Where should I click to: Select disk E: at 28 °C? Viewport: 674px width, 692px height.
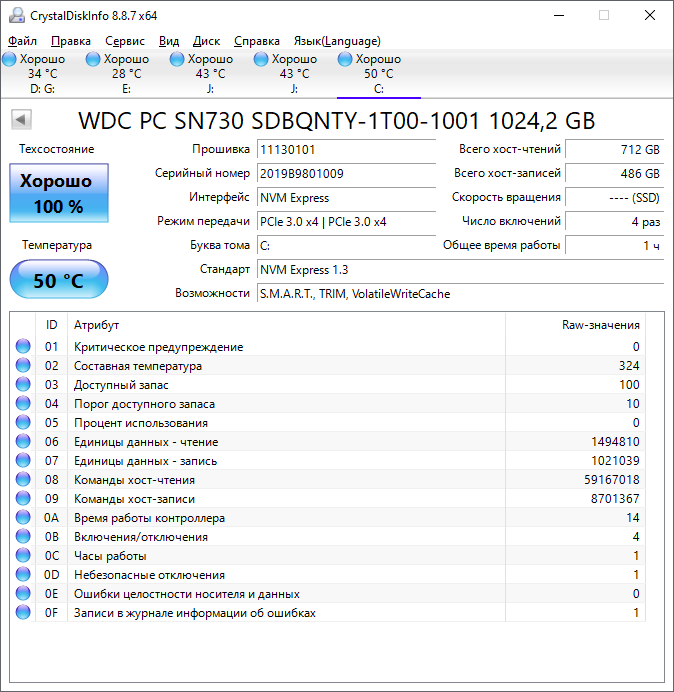[126, 73]
